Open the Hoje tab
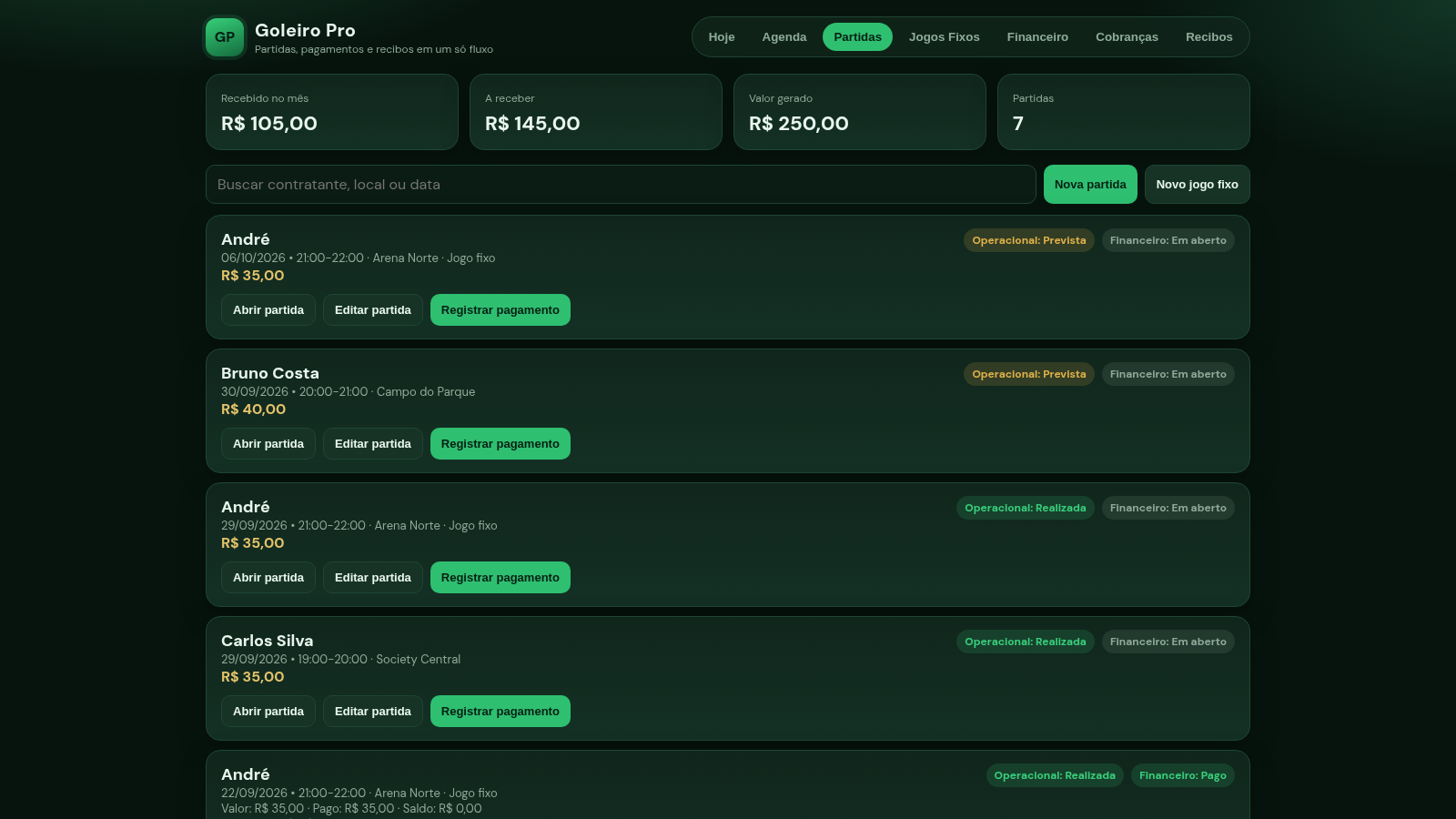Screen dimensions: 1456x819 tap(722, 37)
